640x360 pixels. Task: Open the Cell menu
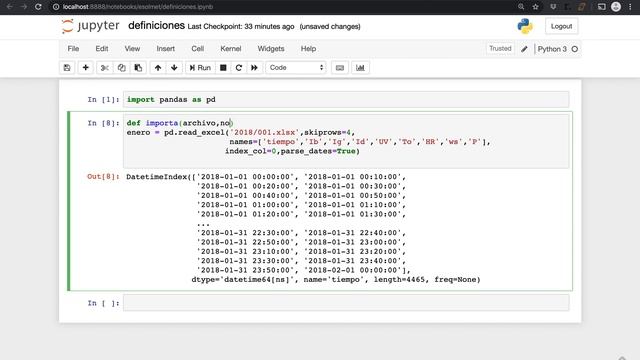click(198, 49)
